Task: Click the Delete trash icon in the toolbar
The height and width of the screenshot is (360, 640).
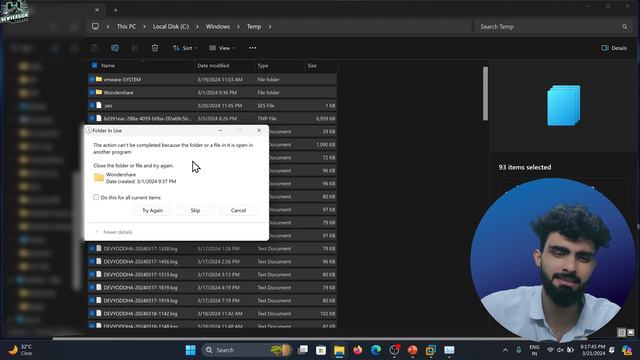Action: tap(155, 48)
